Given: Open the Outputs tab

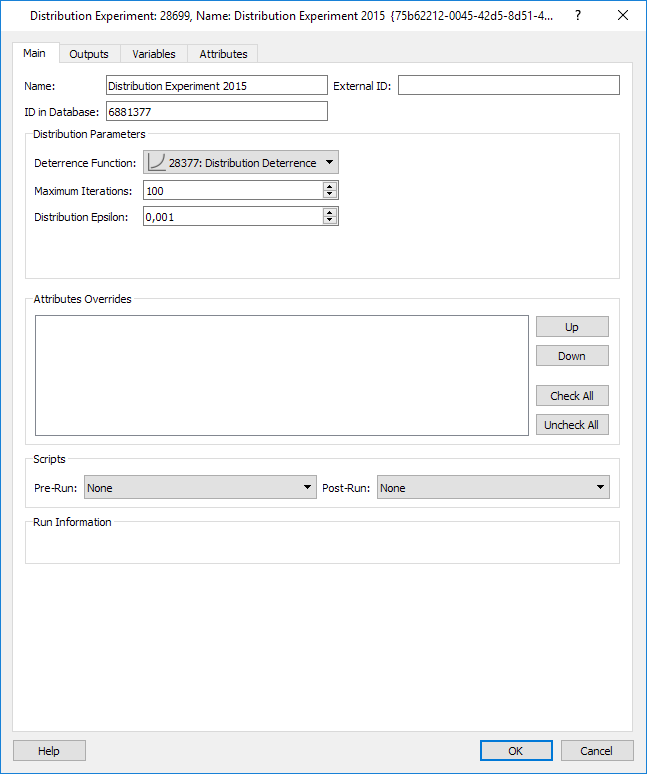Looking at the screenshot, I should tap(89, 54).
